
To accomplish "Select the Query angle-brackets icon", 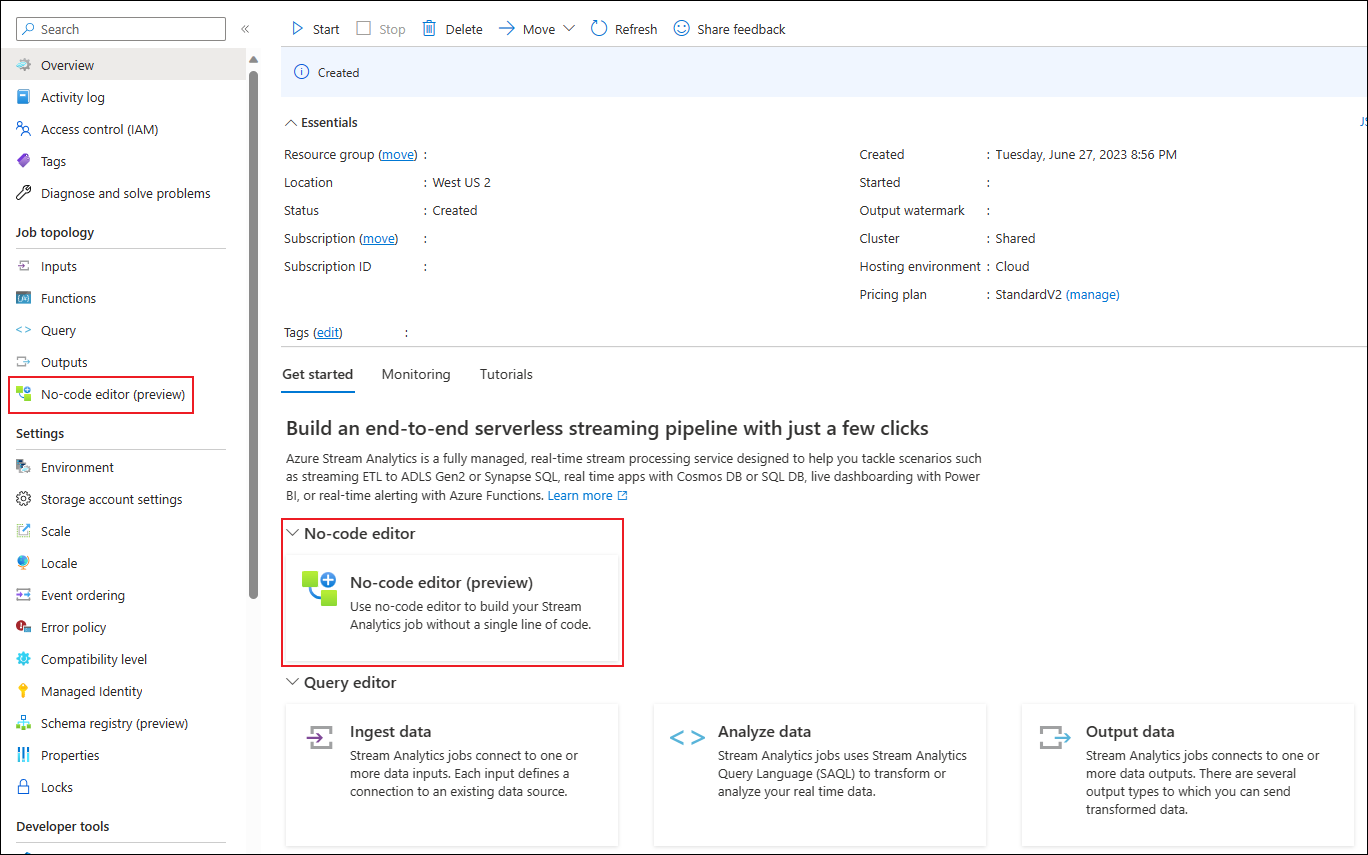I will (x=24, y=330).
